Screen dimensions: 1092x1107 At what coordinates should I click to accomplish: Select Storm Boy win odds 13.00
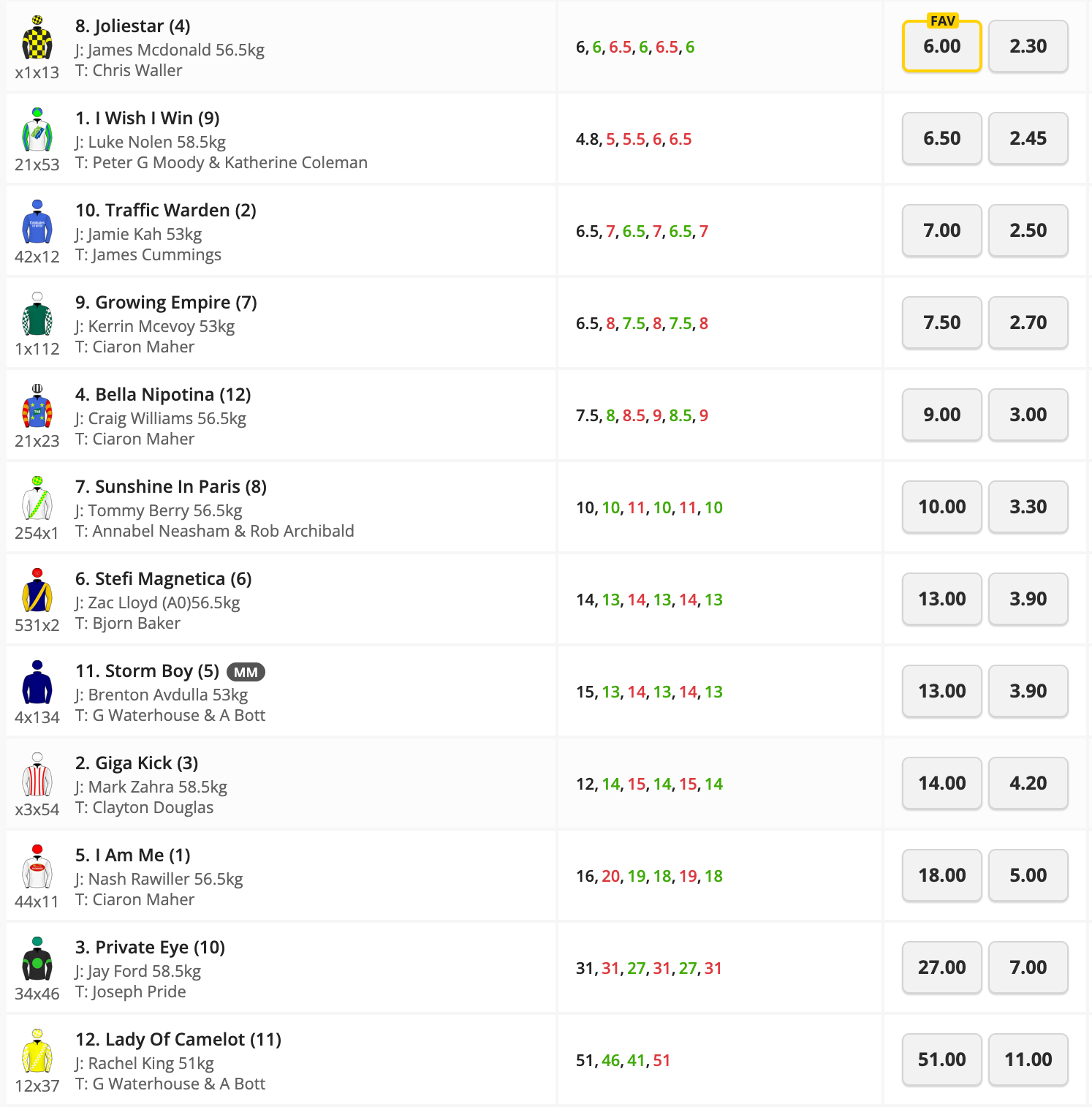pos(941,692)
